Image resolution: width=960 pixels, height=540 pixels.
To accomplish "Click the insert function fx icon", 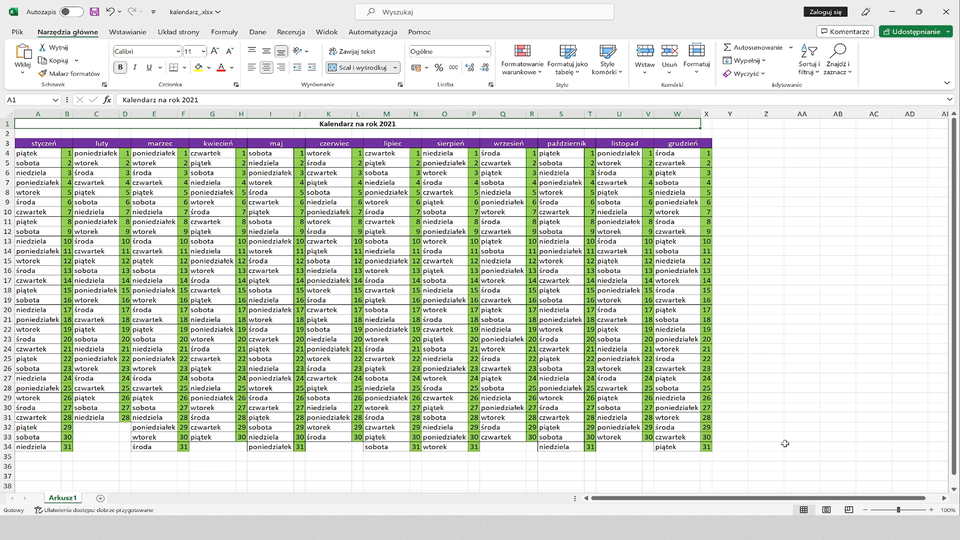I will point(107,100).
